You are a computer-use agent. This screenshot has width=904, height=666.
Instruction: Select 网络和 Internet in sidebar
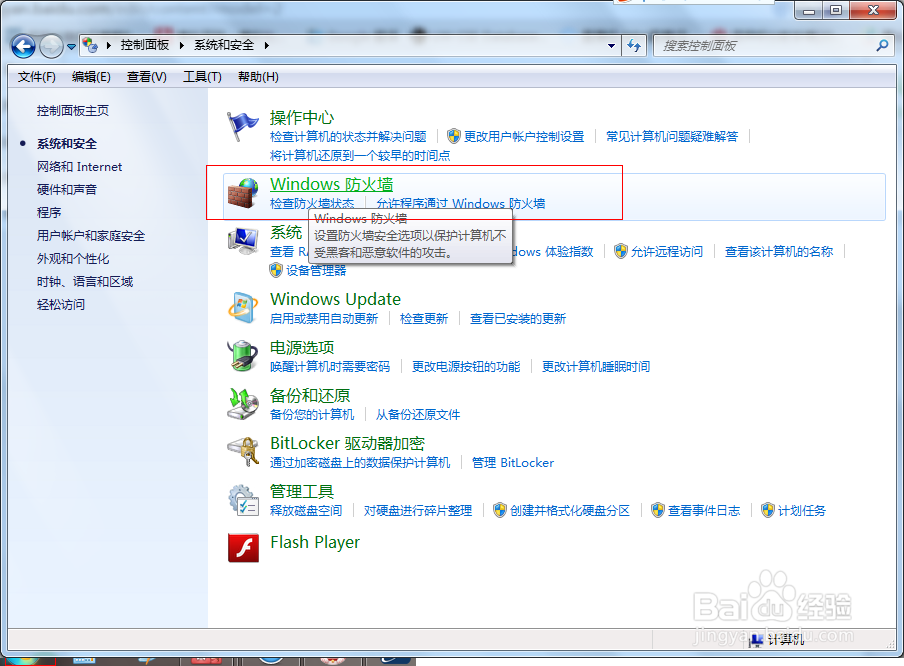pos(80,167)
